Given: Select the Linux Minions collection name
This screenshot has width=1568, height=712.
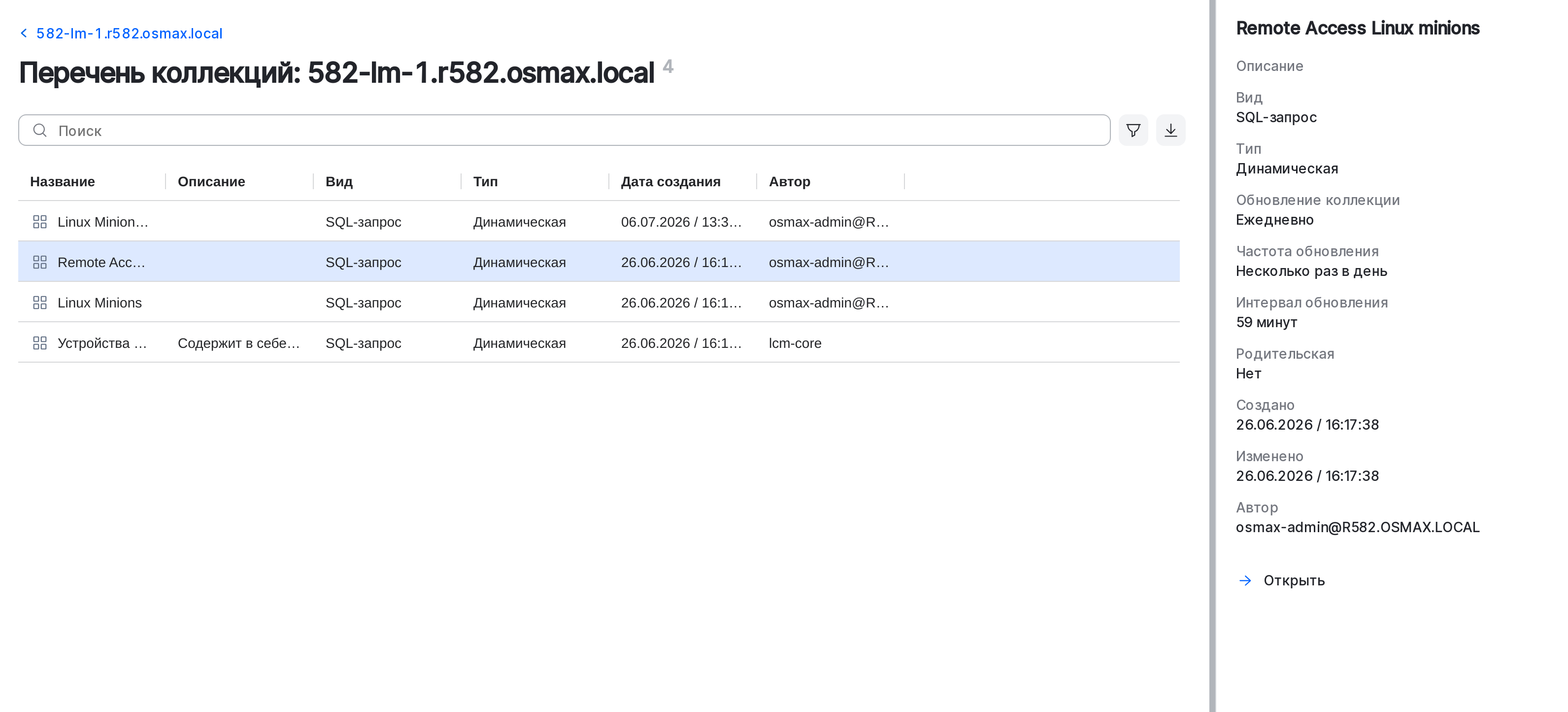Looking at the screenshot, I should [x=100, y=303].
